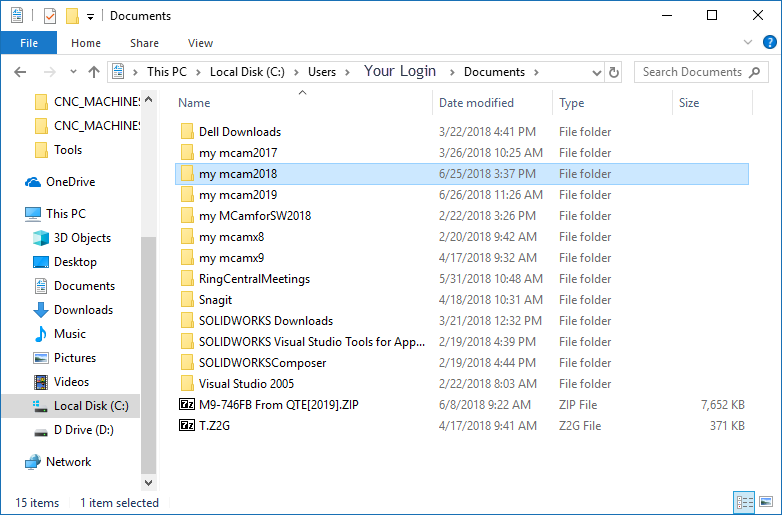Image resolution: width=782 pixels, height=515 pixels.
Task: Open Music in navigation pane
Action: 60,334
